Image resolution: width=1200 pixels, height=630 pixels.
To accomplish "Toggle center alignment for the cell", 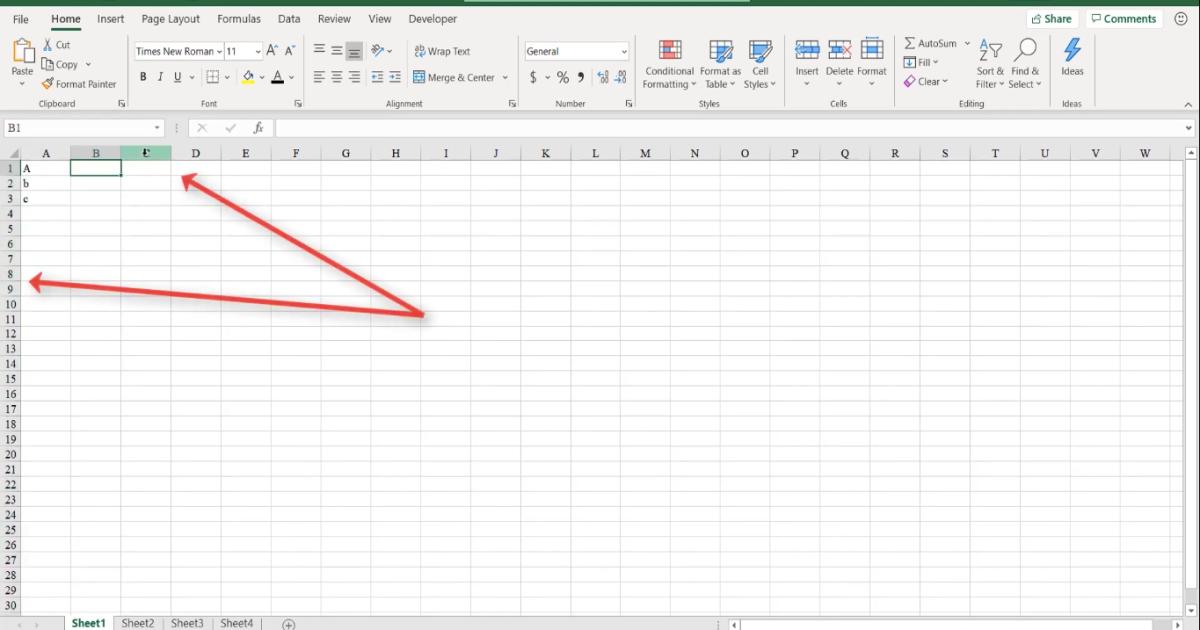I will [336, 77].
